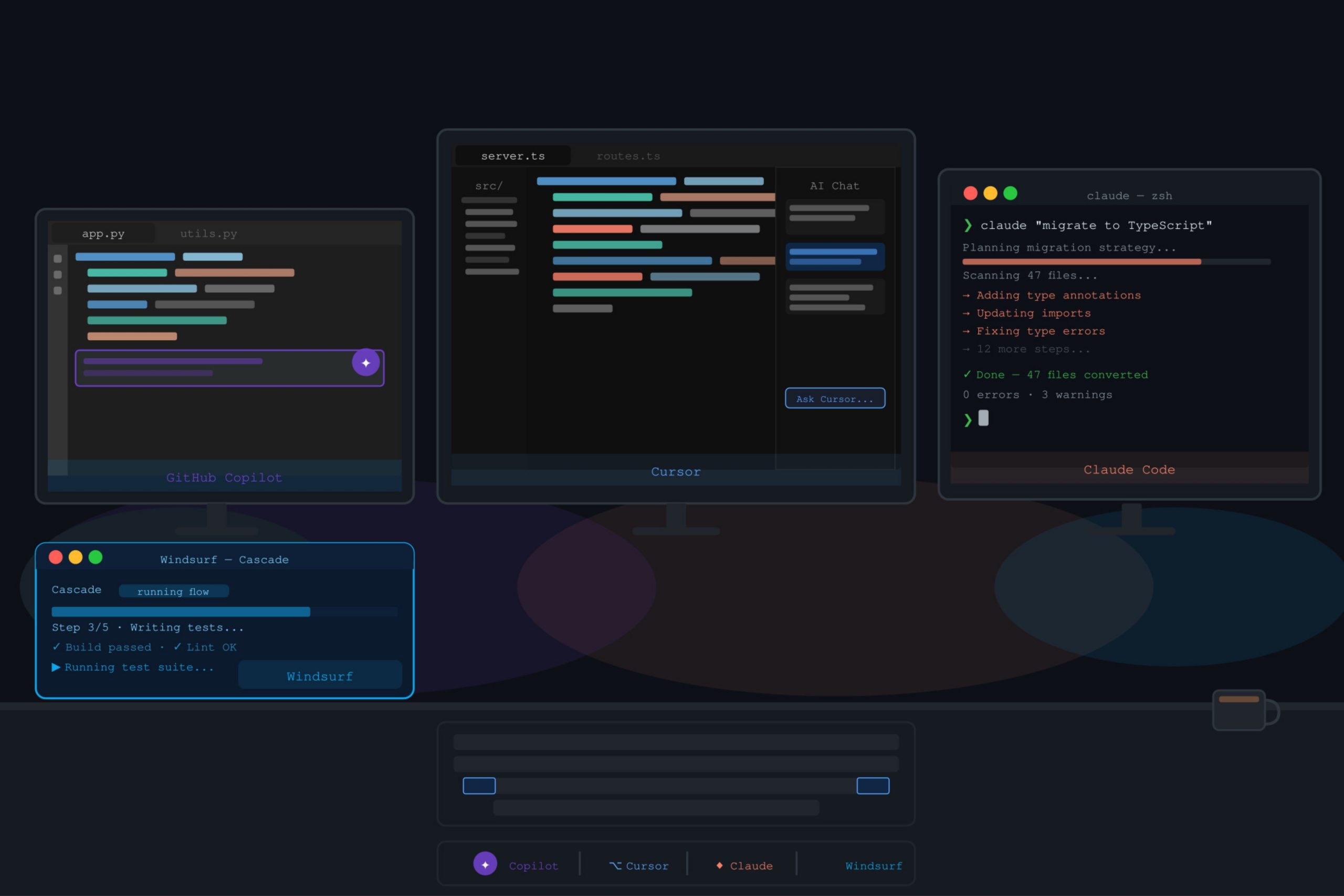The image size is (1344, 896).
Task: Click yellow minimize dot in Claude terminal
Action: [990, 193]
